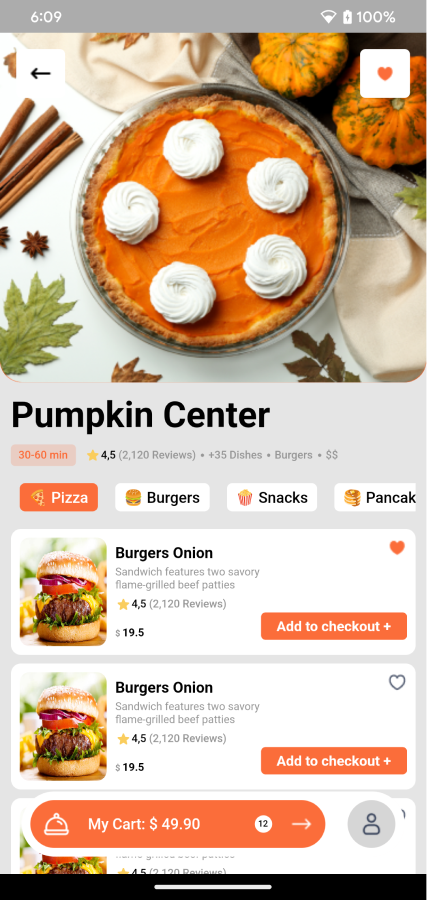Select the Pizza category tab
This screenshot has height=900, width=427.
[x=59, y=497]
